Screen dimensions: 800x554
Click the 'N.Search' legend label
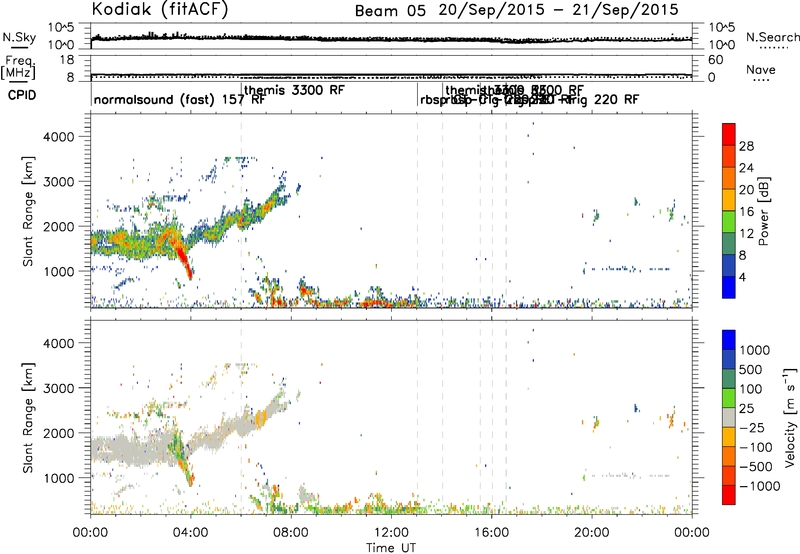pyautogui.click(x=772, y=37)
